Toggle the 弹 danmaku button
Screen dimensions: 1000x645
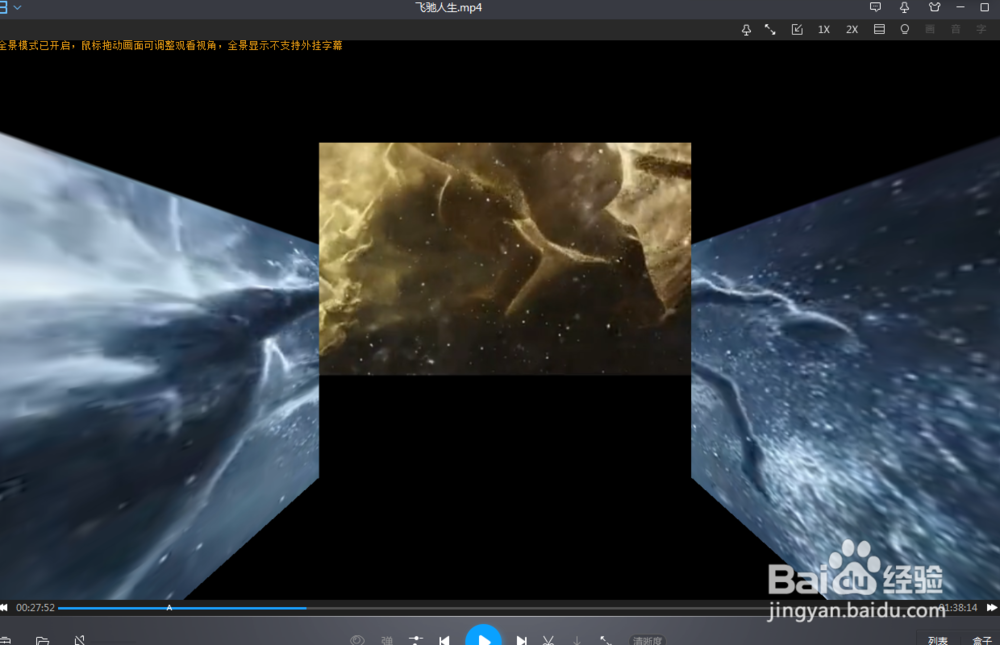pos(387,640)
